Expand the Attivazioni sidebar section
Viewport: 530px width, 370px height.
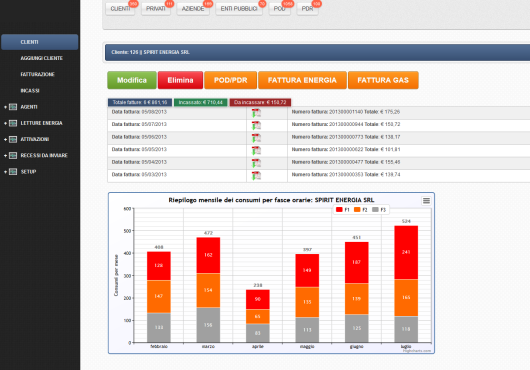(x=5, y=140)
